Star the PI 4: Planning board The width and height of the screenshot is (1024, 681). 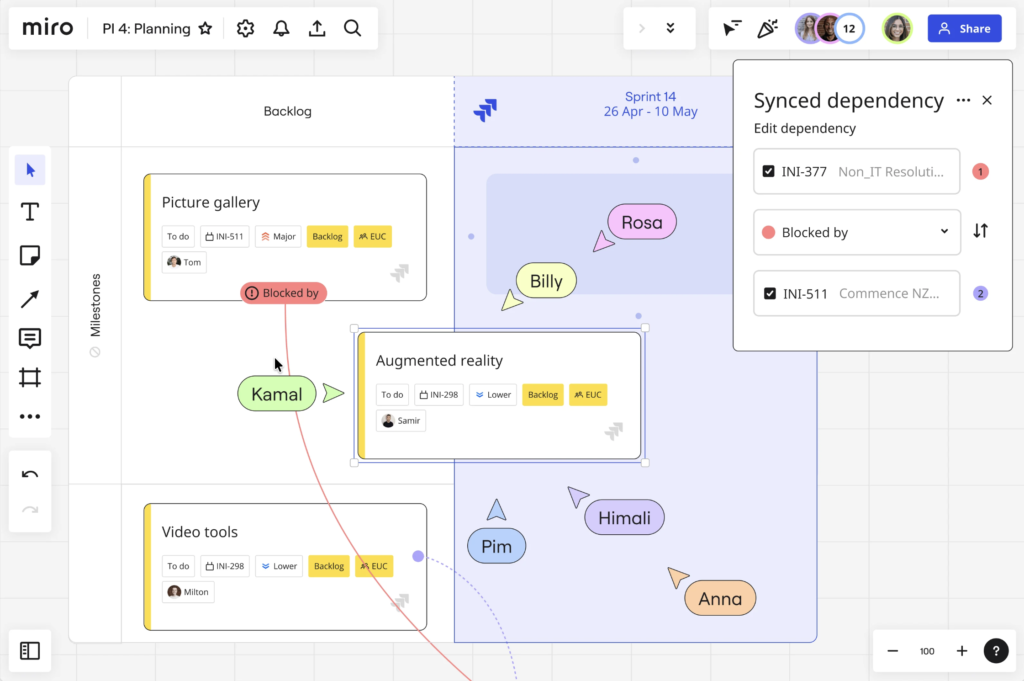[x=205, y=28]
